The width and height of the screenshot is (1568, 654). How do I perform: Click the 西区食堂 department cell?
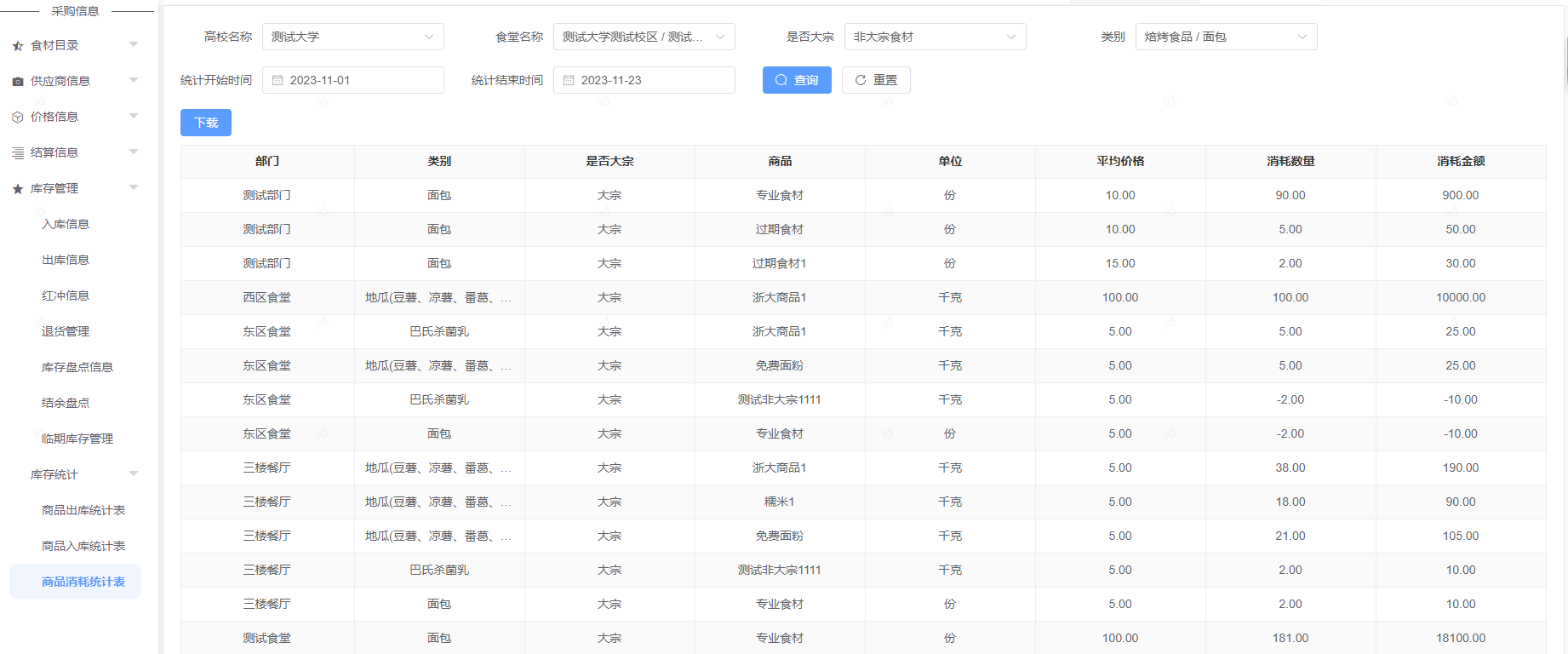point(267,297)
